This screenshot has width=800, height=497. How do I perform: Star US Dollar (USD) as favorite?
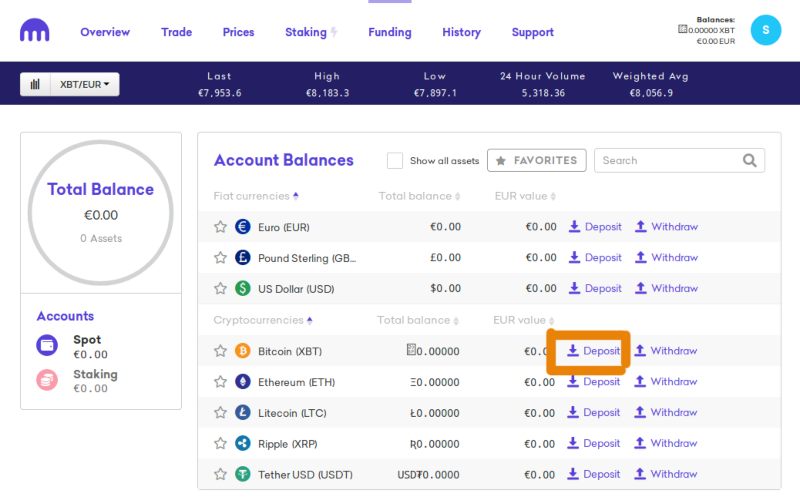point(220,288)
